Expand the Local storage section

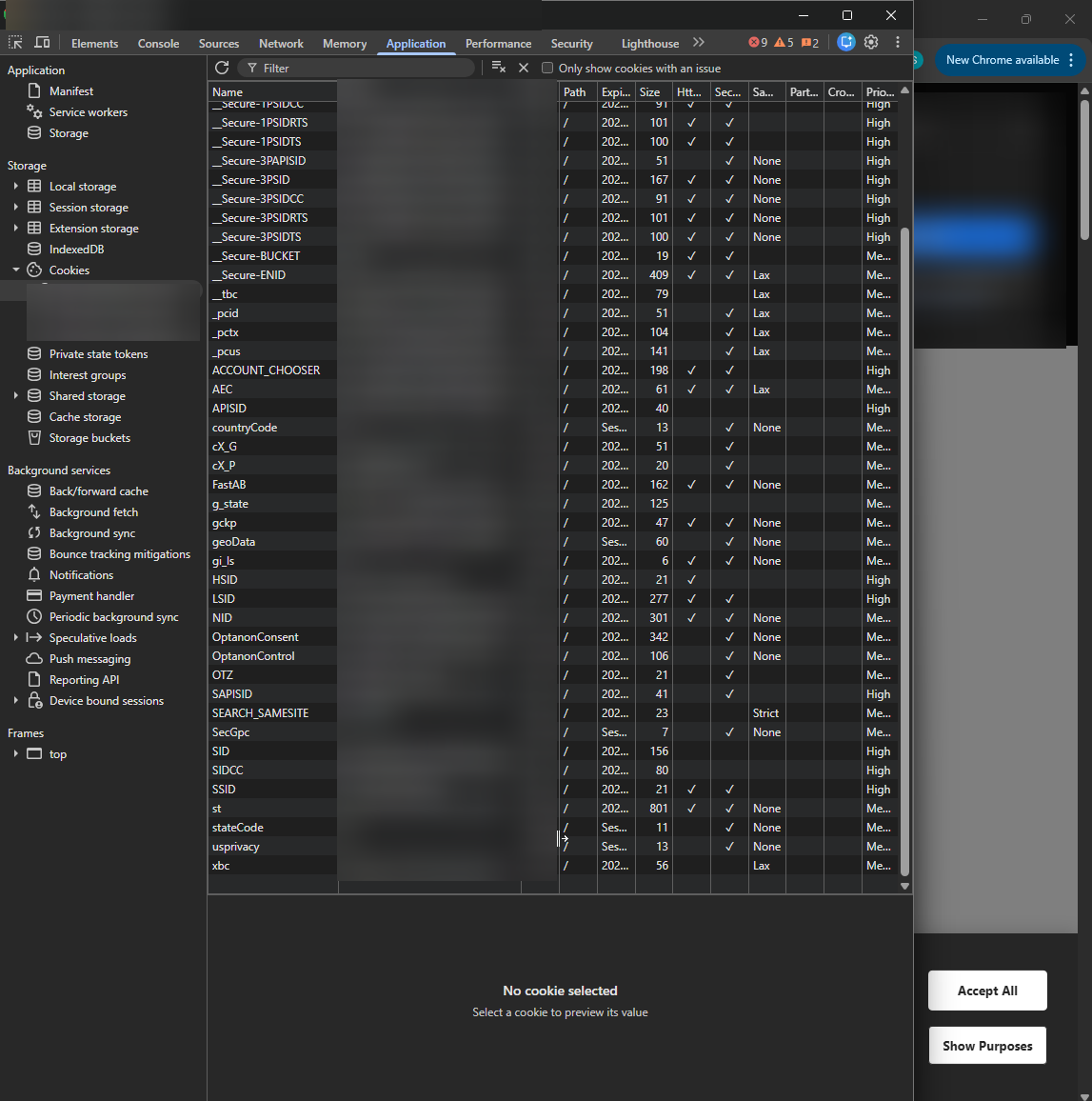click(14, 186)
